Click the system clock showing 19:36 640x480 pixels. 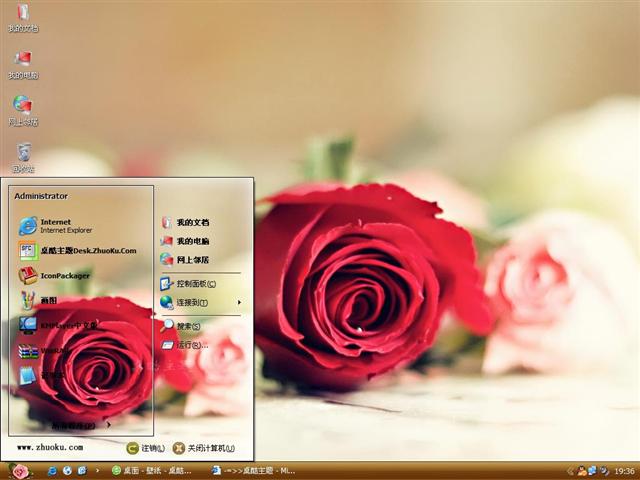pos(624,471)
